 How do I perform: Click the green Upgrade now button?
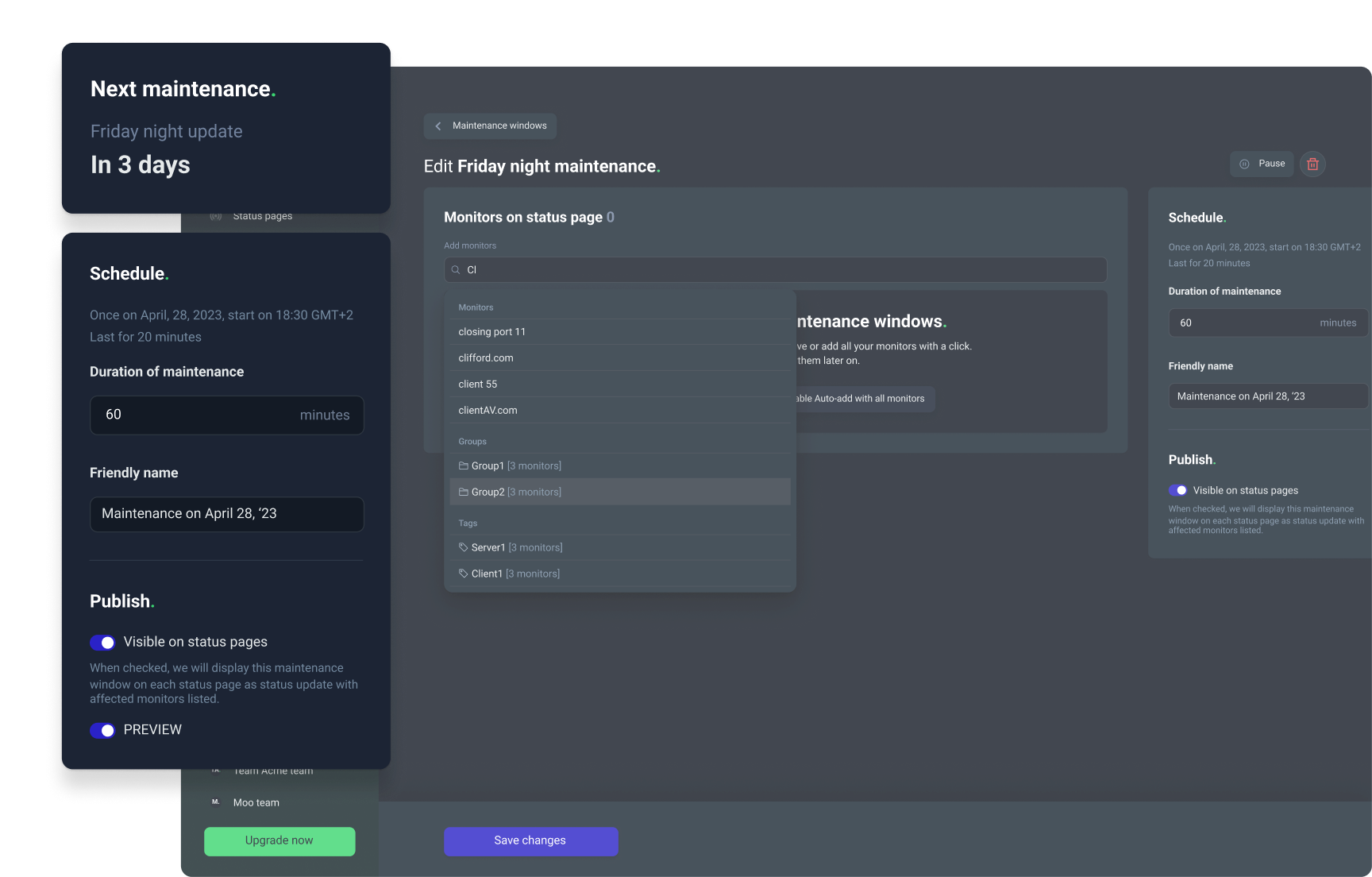click(279, 841)
